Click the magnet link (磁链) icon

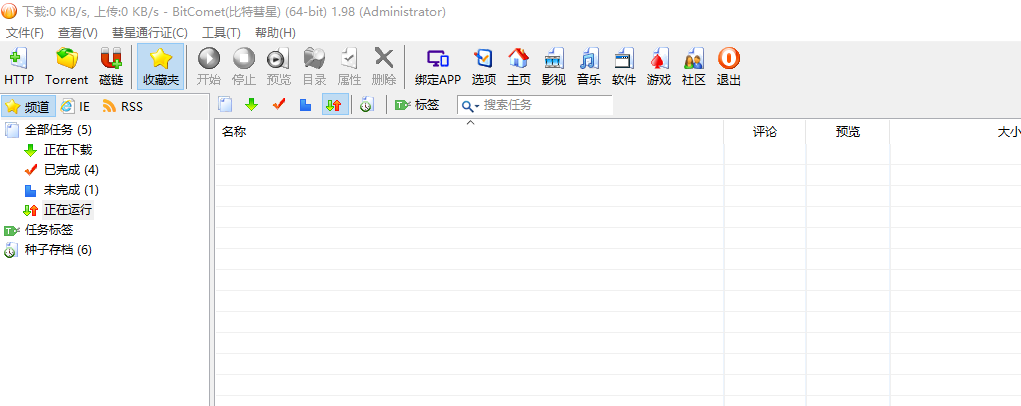click(x=111, y=66)
